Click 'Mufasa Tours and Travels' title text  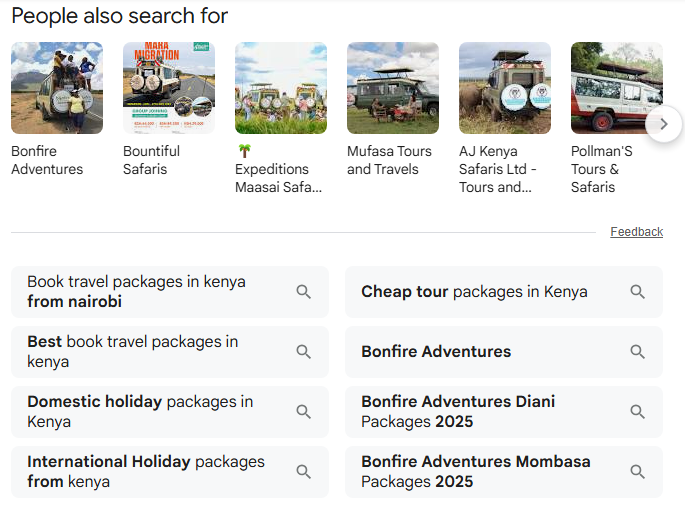(x=389, y=160)
